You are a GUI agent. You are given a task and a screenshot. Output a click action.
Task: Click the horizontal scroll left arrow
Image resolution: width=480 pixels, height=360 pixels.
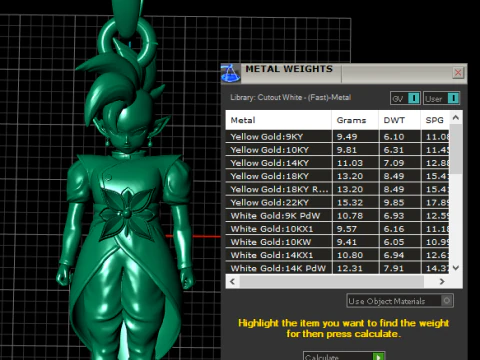click(x=232, y=281)
